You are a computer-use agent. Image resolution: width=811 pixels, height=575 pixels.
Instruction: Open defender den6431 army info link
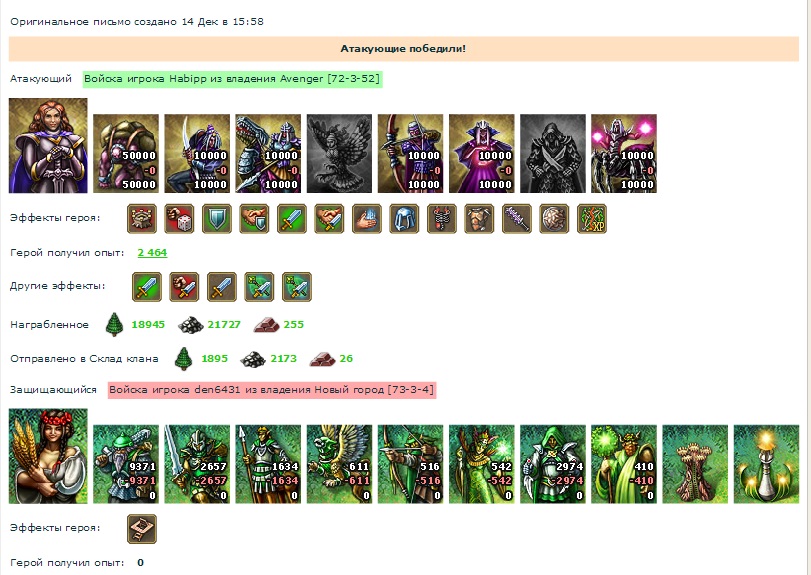272,390
